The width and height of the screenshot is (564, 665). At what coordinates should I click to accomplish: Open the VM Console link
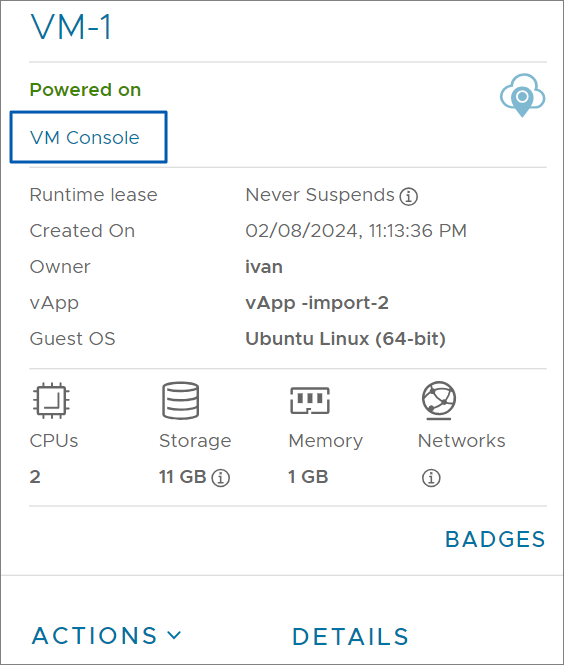(85, 137)
